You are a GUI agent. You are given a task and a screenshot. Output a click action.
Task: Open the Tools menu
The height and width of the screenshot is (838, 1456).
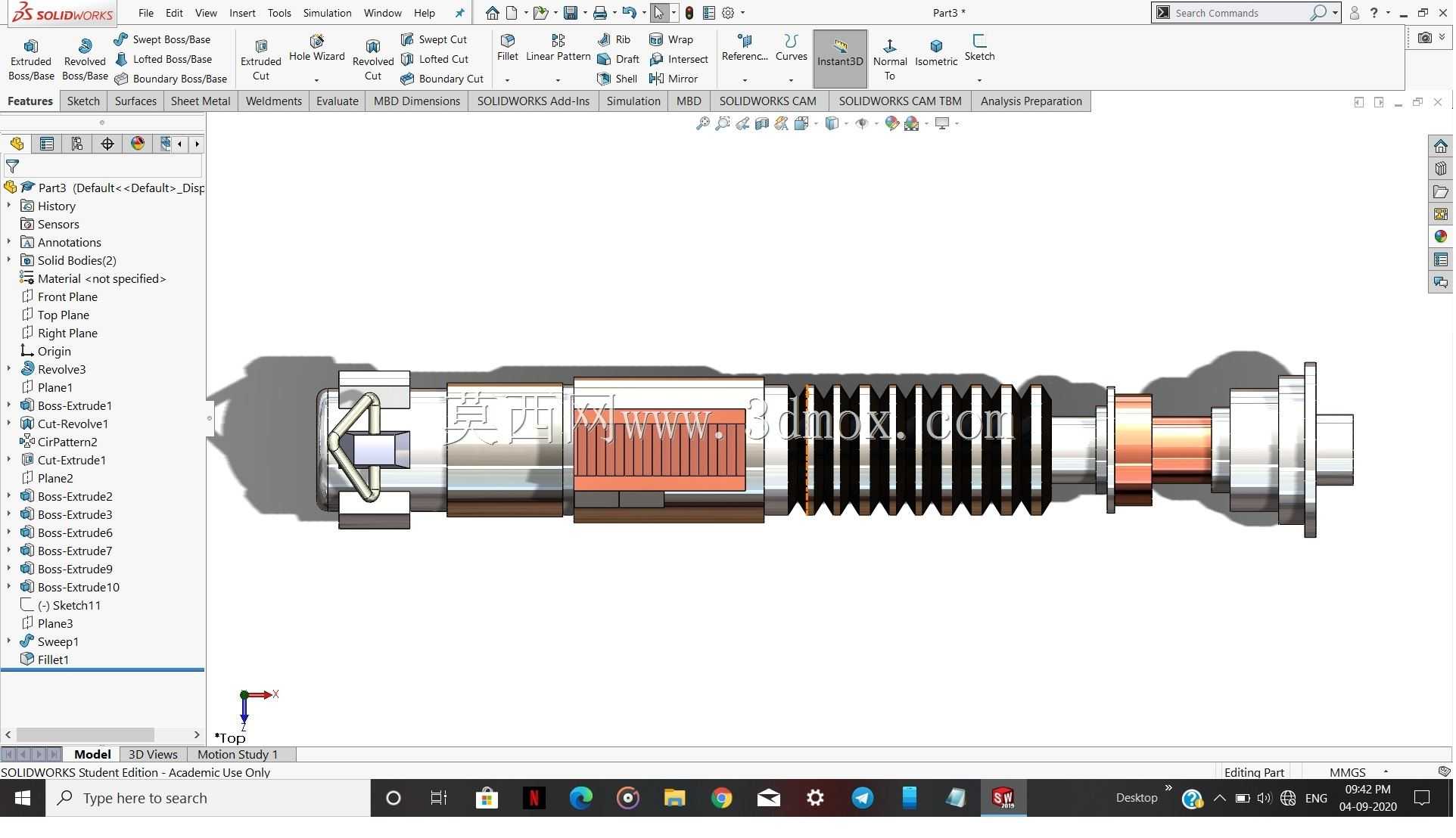[x=279, y=13]
